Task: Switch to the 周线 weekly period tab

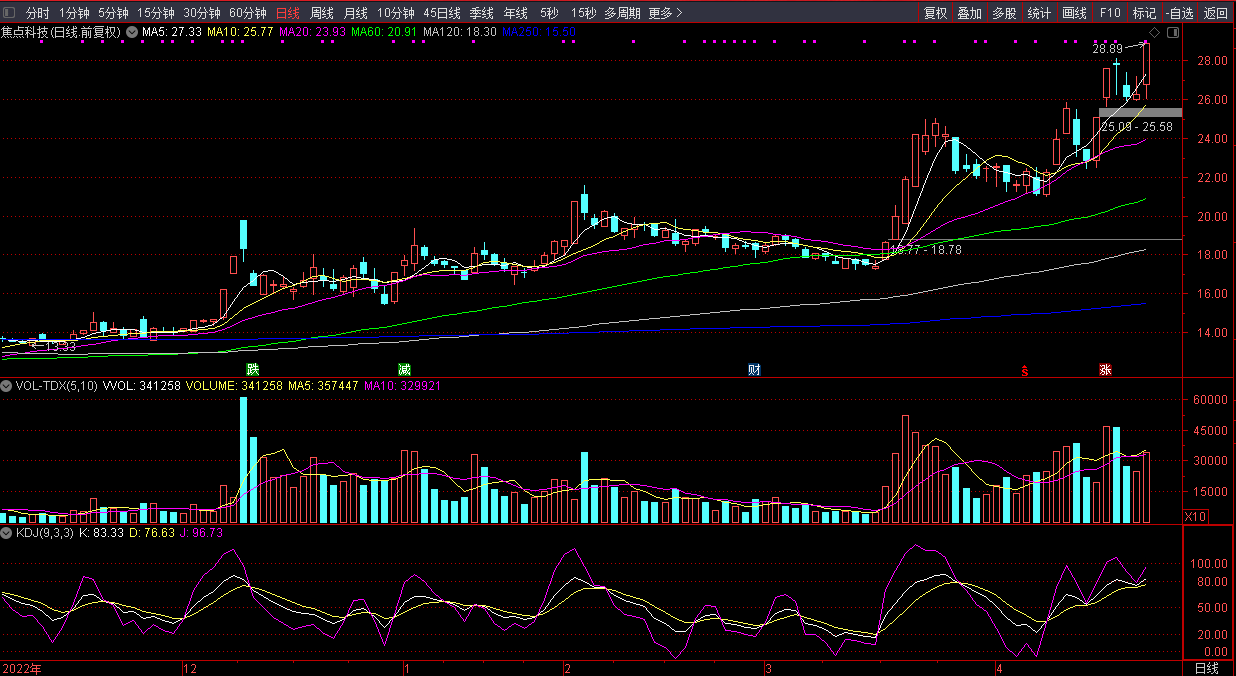Action: (x=321, y=13)
